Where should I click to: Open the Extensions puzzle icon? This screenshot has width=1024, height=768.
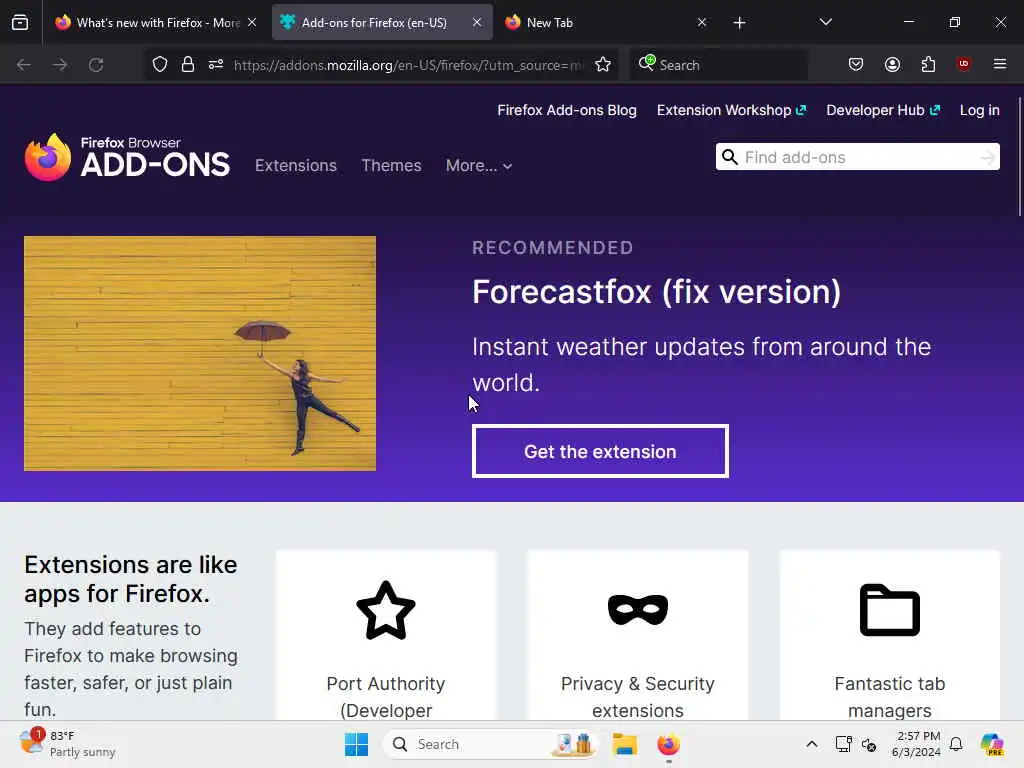[928, 65]
